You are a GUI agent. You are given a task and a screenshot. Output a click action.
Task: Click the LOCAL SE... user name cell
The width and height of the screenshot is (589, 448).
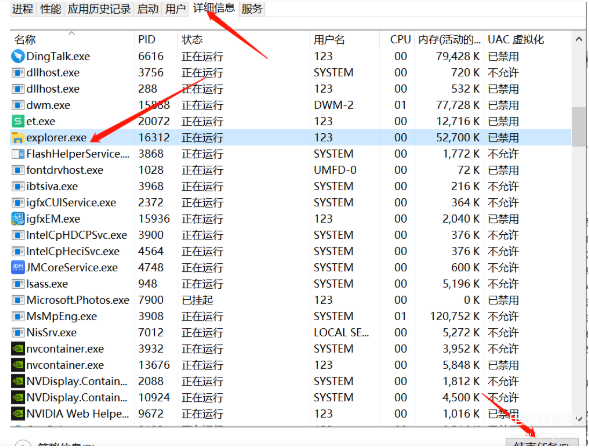tap(341, 332)
